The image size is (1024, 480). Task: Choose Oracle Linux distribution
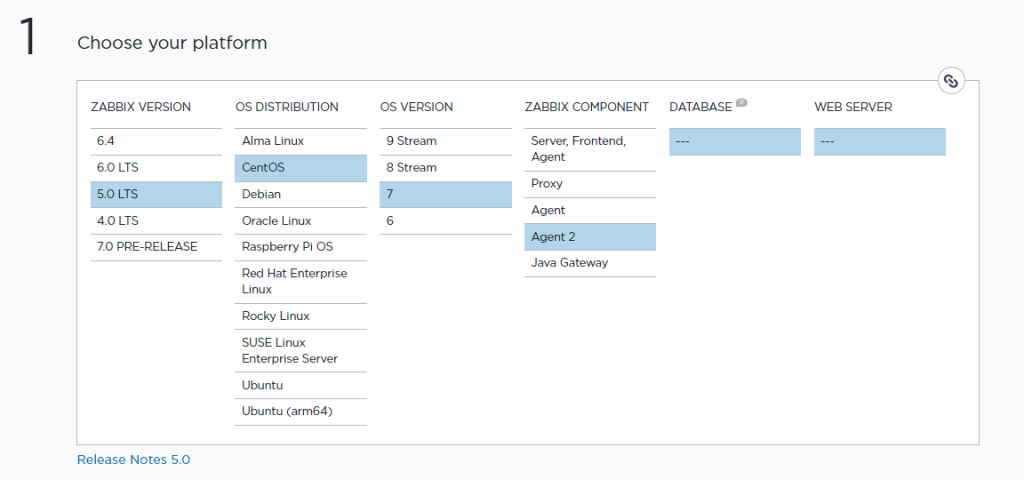tap(300, 220)
